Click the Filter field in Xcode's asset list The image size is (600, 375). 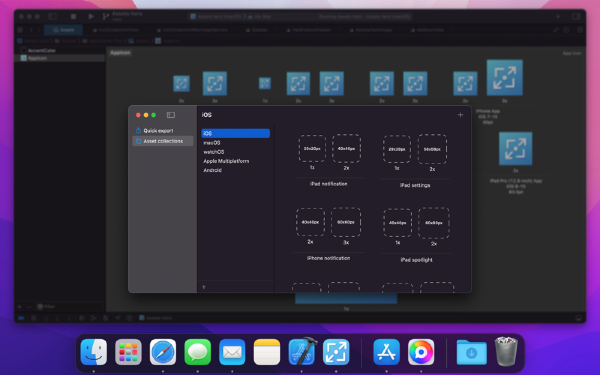(70, 307)
